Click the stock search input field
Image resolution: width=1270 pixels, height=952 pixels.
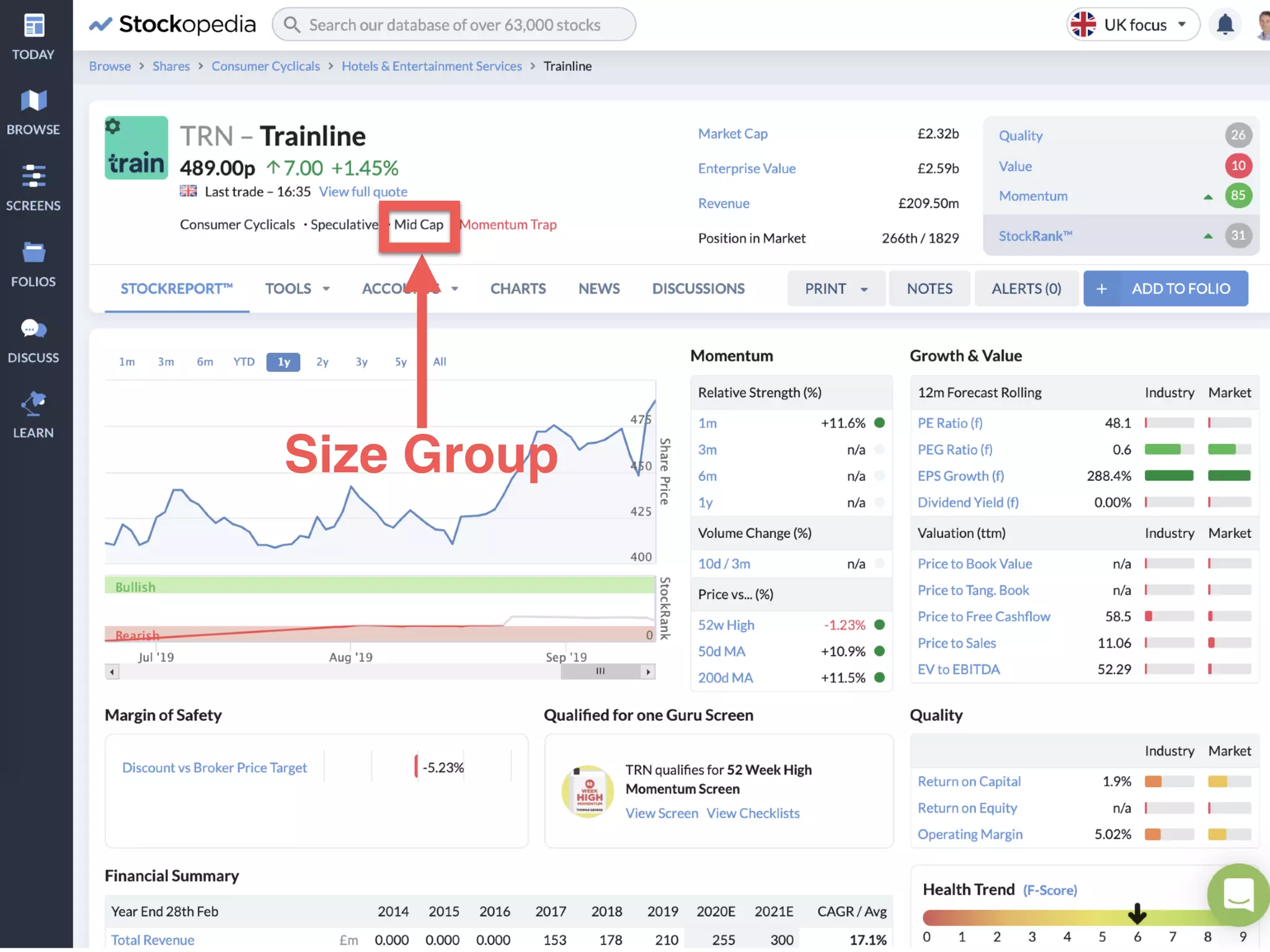click(454, 25)
